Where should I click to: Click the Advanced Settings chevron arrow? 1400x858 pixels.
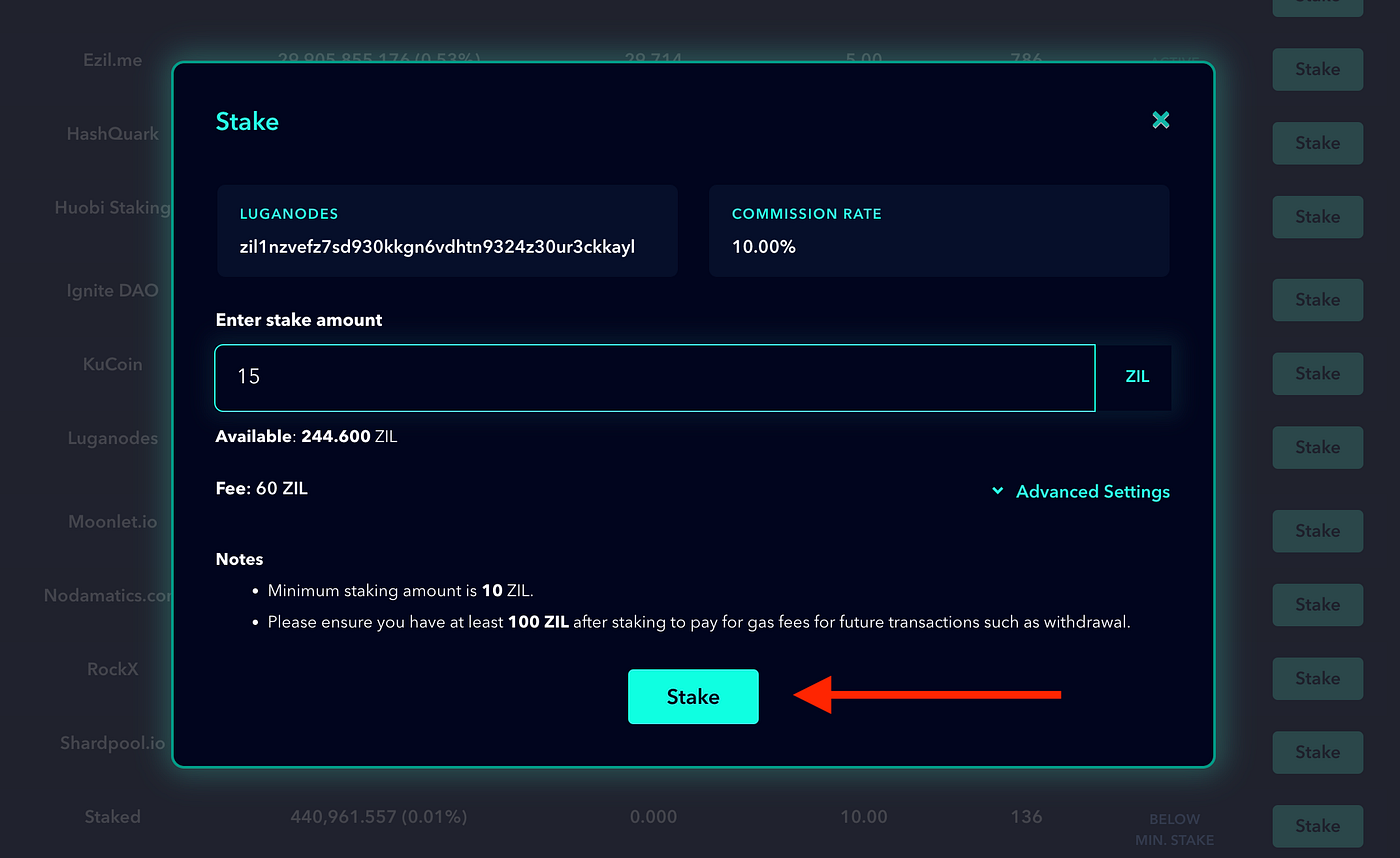(x=997, y=491)
